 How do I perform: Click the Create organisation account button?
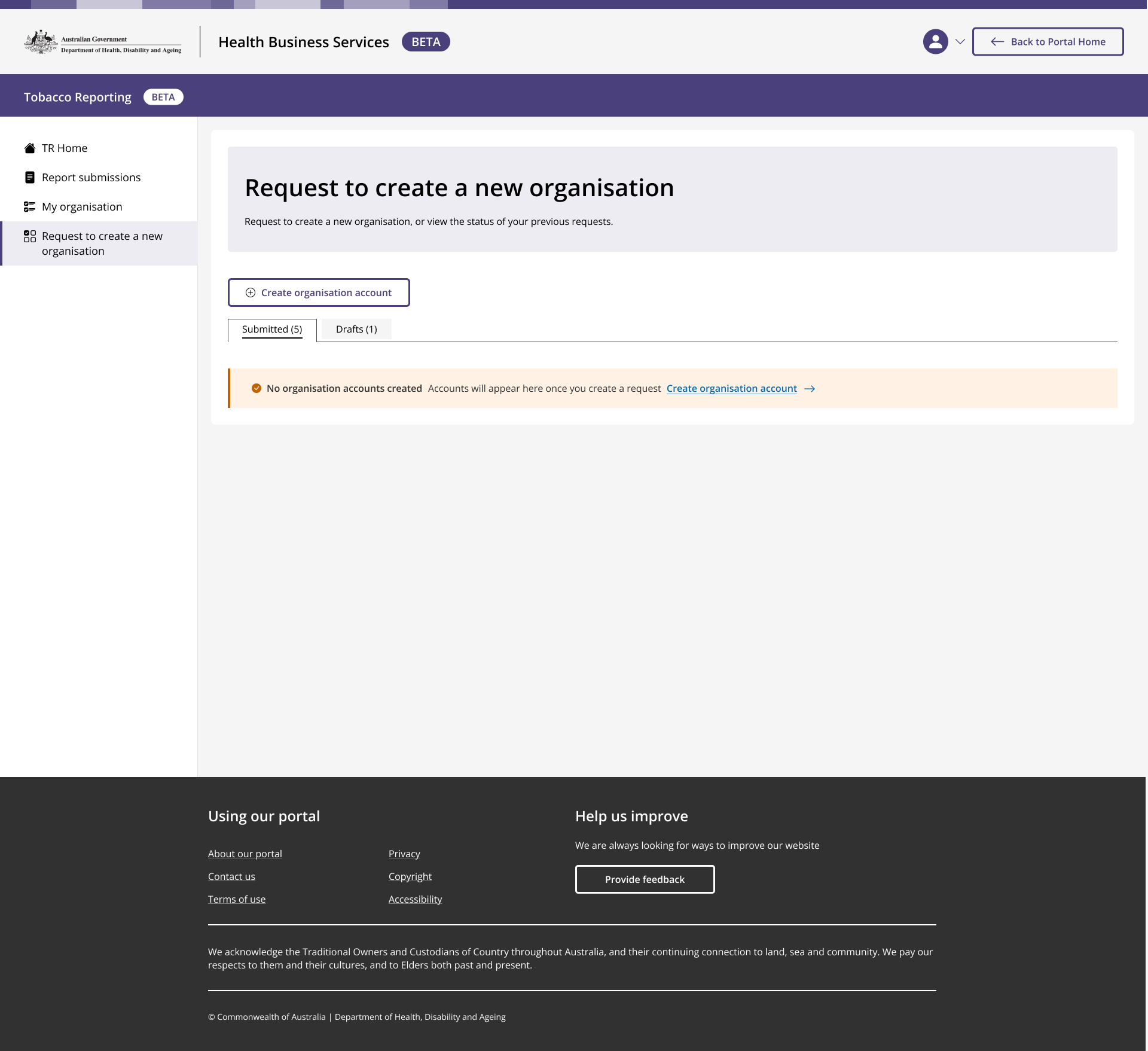319,293
